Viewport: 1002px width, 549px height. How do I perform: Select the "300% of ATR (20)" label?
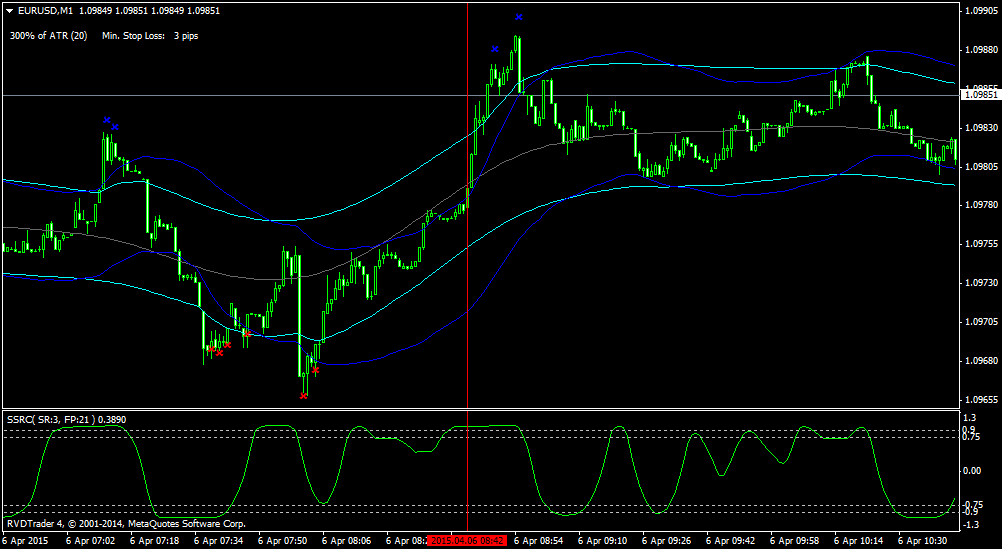point(49,36)
